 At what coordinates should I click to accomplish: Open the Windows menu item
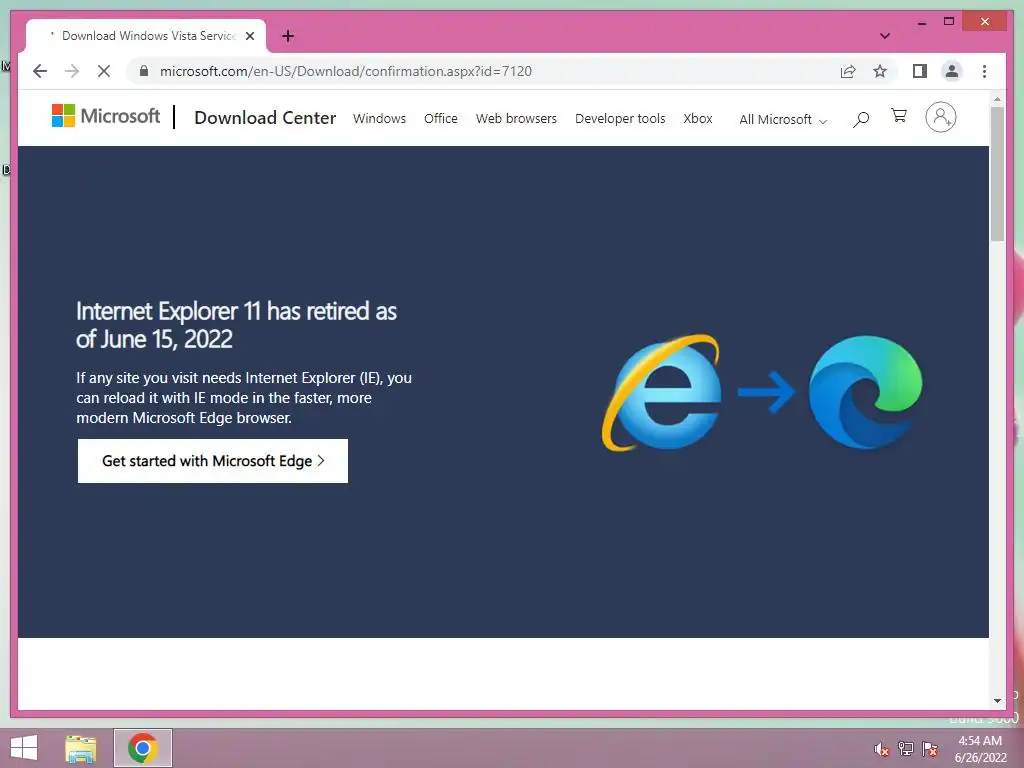[379, 119]
